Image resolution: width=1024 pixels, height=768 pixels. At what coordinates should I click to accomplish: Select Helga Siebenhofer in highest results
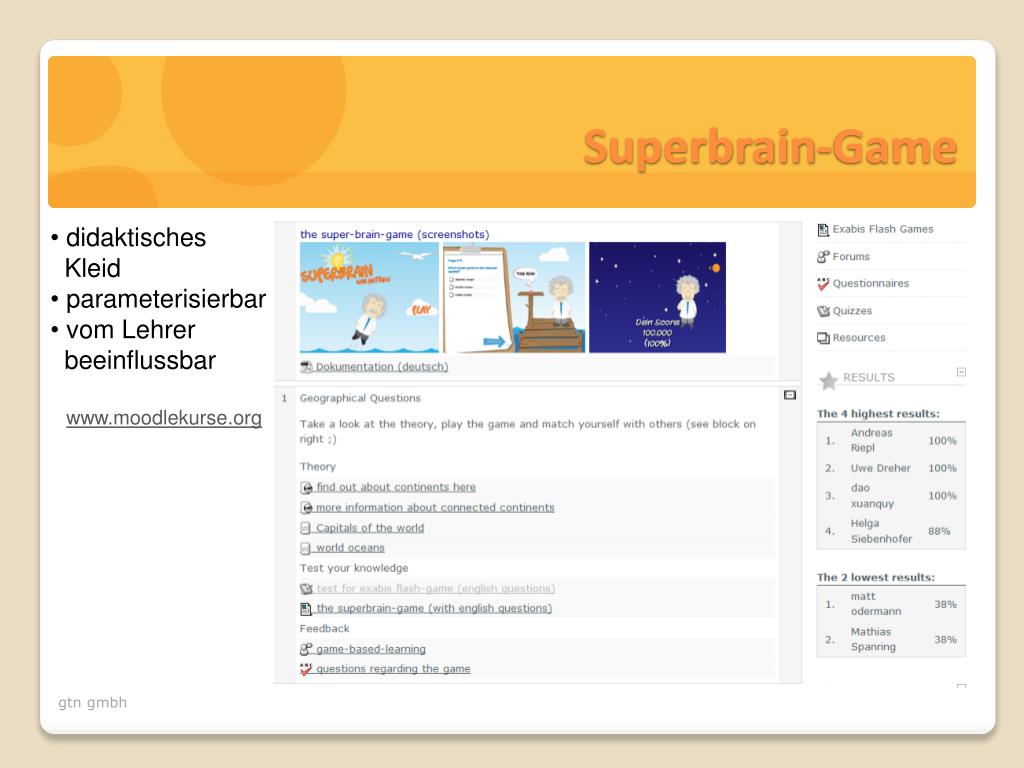[x=881, y=531]
